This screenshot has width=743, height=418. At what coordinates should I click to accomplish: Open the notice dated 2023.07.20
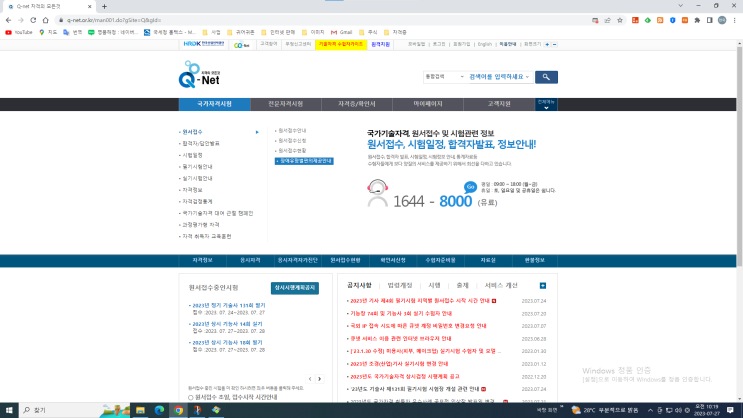point(401,313)
